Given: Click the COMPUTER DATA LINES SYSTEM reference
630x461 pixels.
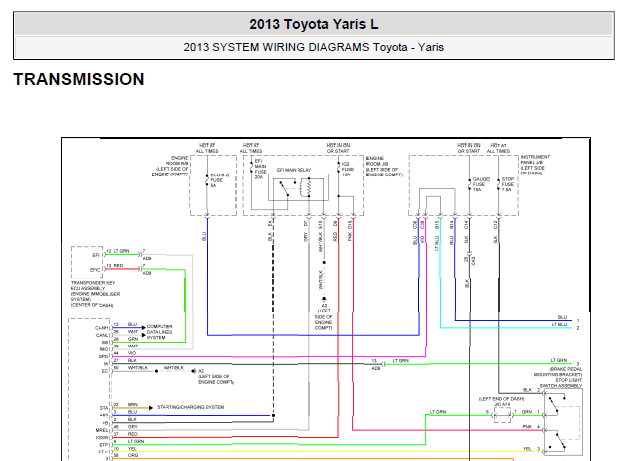Looking at the screenshot, I should [x=159, y=332].
